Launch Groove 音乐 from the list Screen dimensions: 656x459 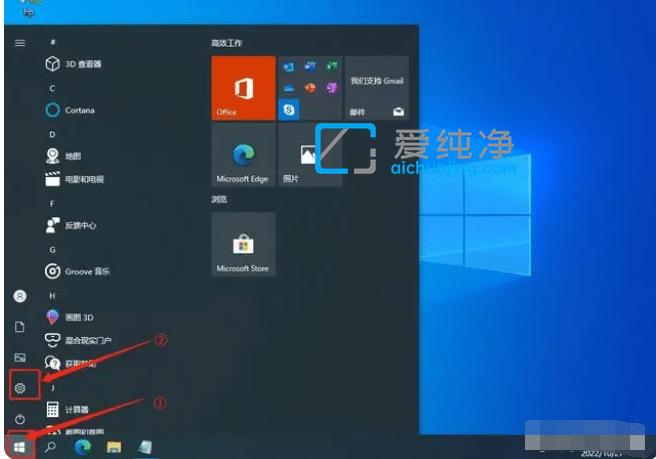pyautogui.click(x=77, y=271)
